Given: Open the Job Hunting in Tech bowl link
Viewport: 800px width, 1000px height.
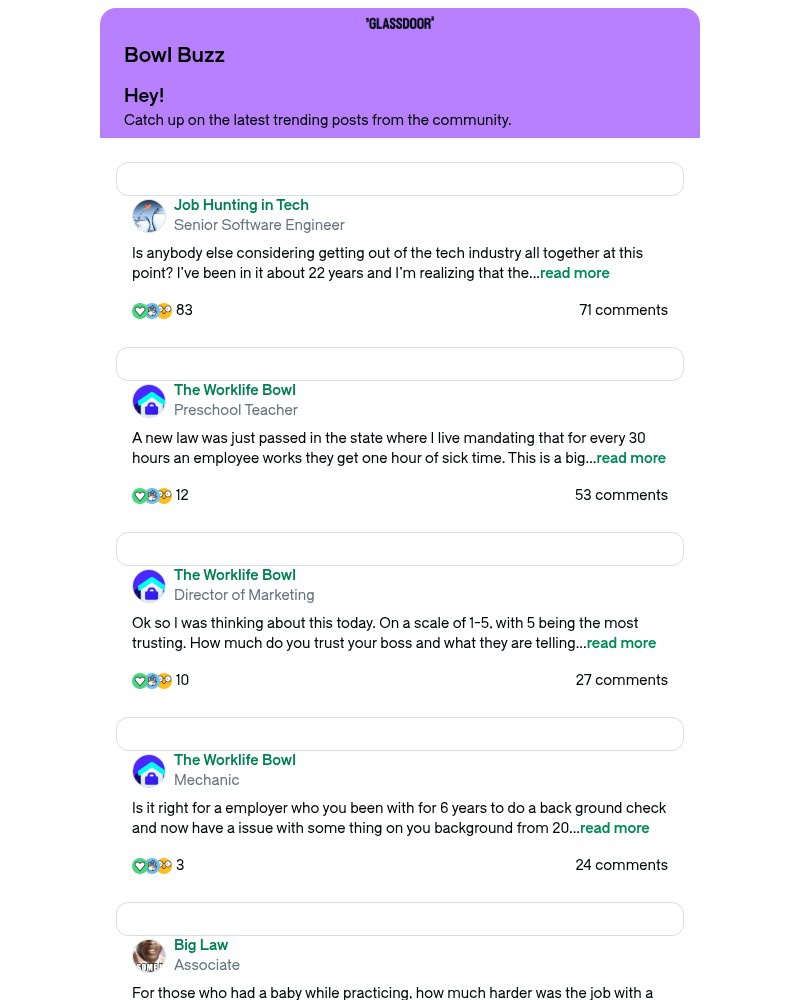Looking at the screenshot, I should (241, 205).
